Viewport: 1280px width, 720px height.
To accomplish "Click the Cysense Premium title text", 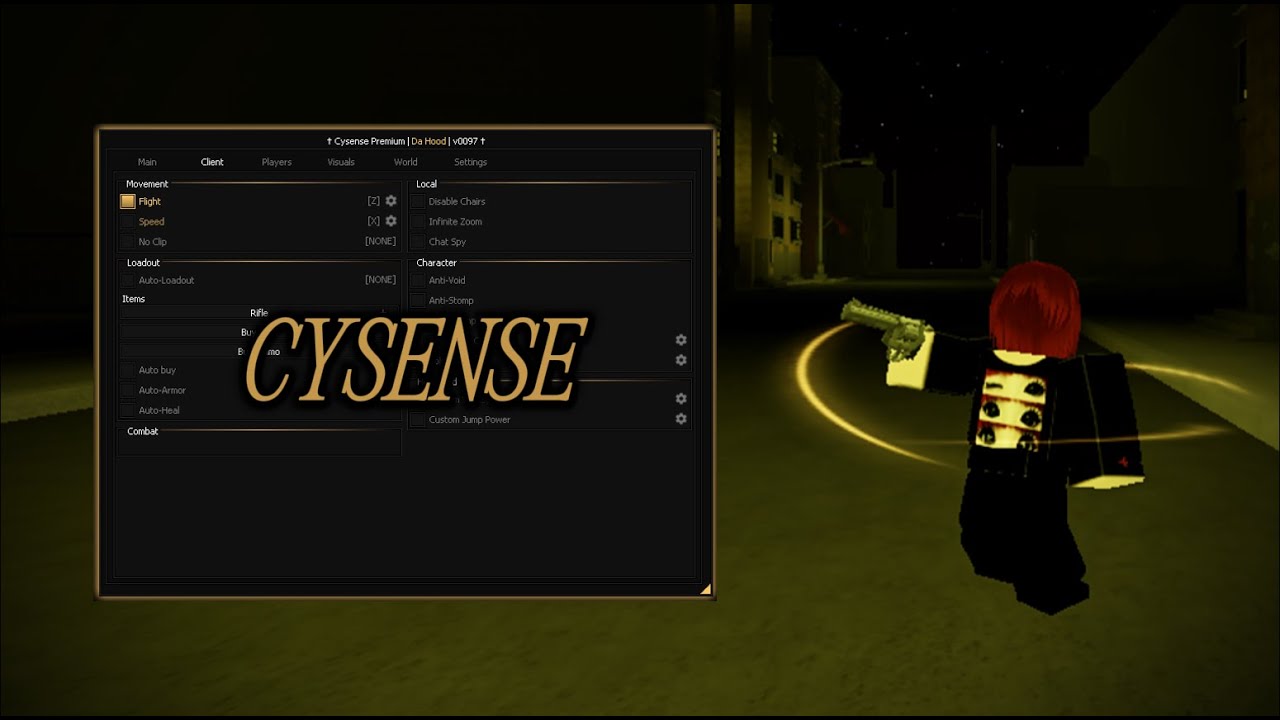I will pyautogui.click(x=370, y=141).
